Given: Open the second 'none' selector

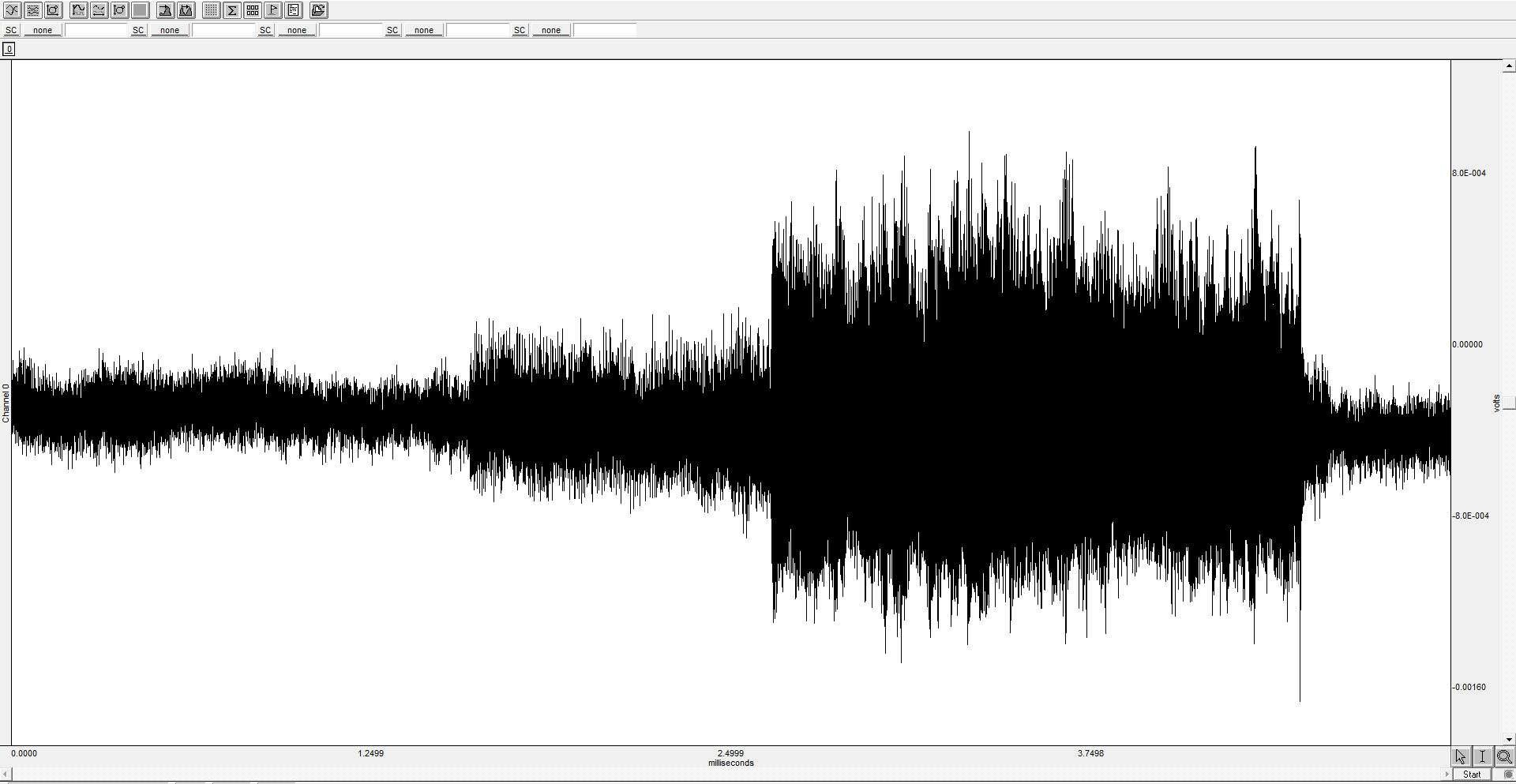Looking at the screenshot, I should point(170,30).
